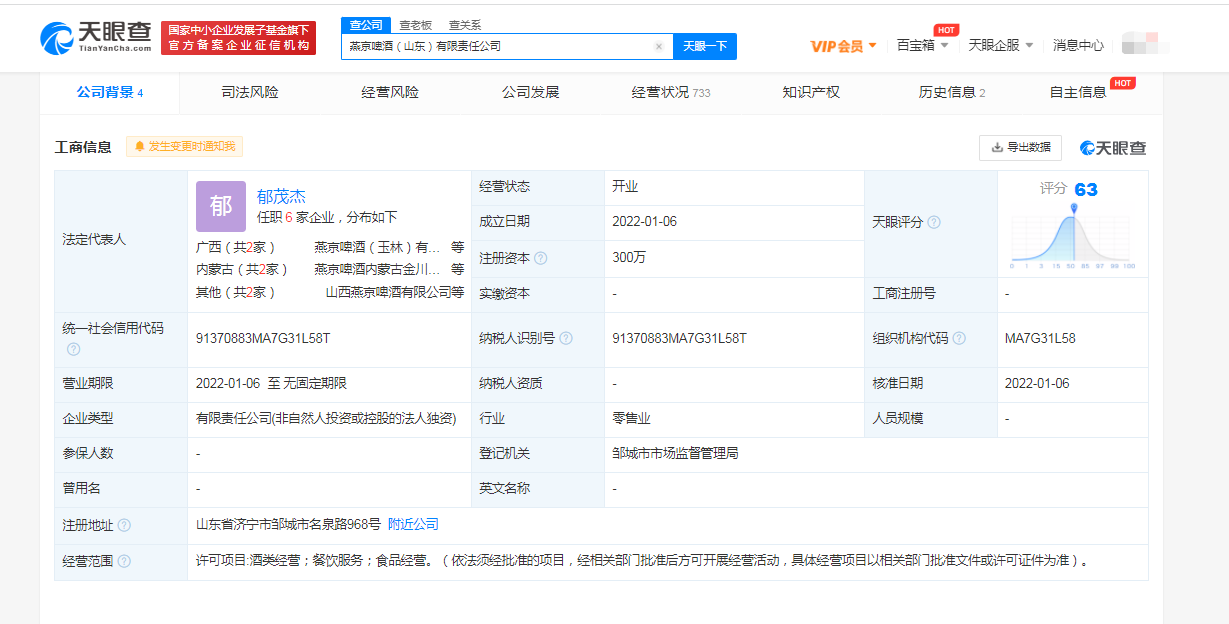This screenshot has height=624, width=1229.
Task: Open the 山西燕京啤酒有限公司 link
Action: pos(388,292)
